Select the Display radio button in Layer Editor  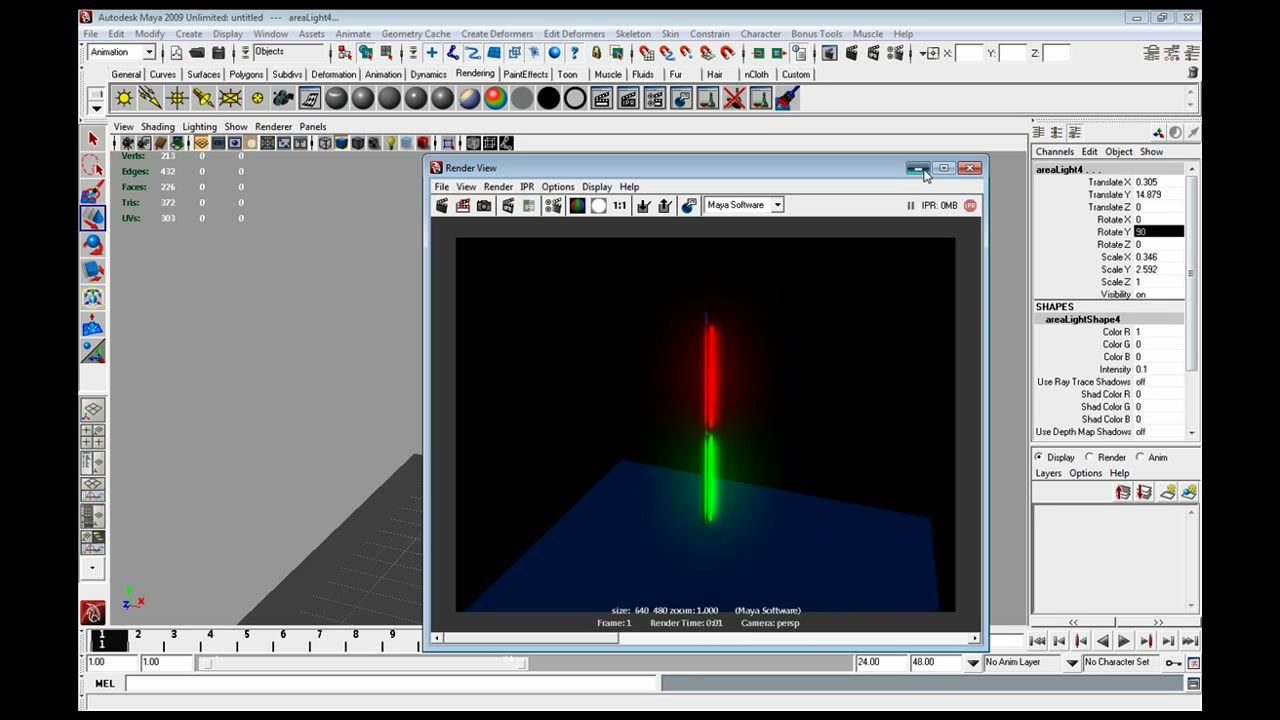tap(1039, 457)
